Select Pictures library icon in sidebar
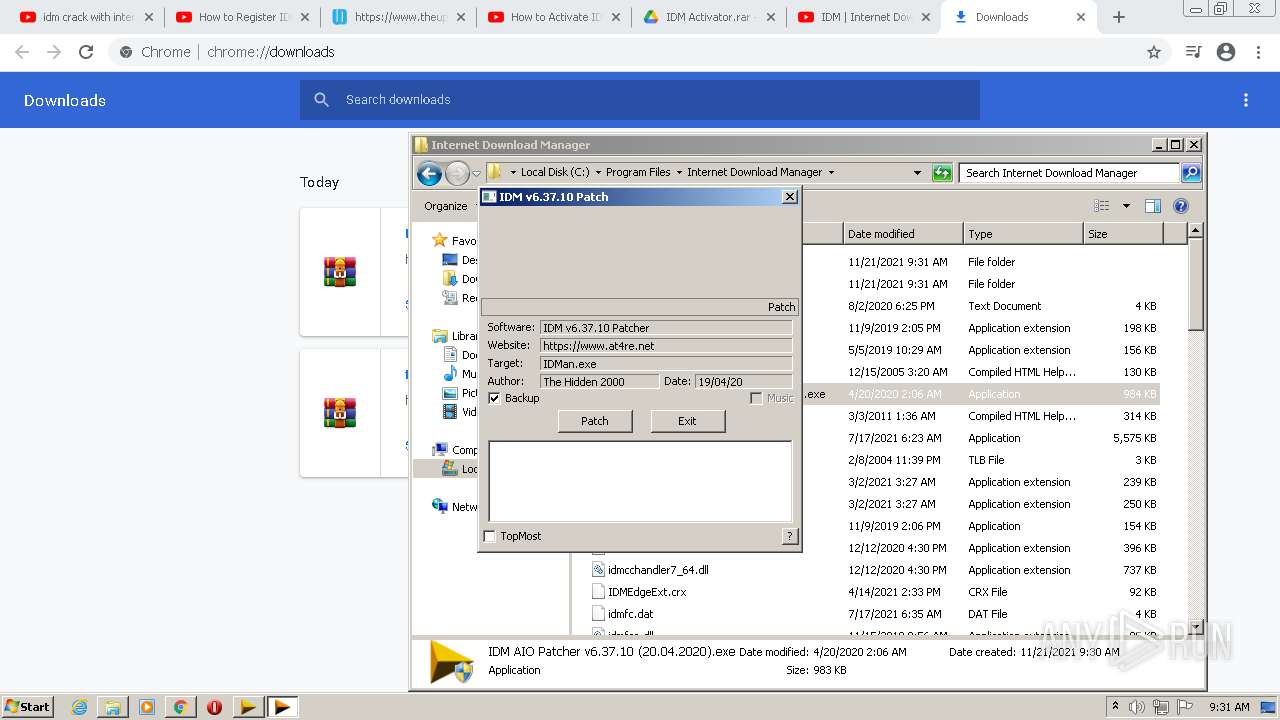The height and width of the screenshot is (720, 1280). 450,393
